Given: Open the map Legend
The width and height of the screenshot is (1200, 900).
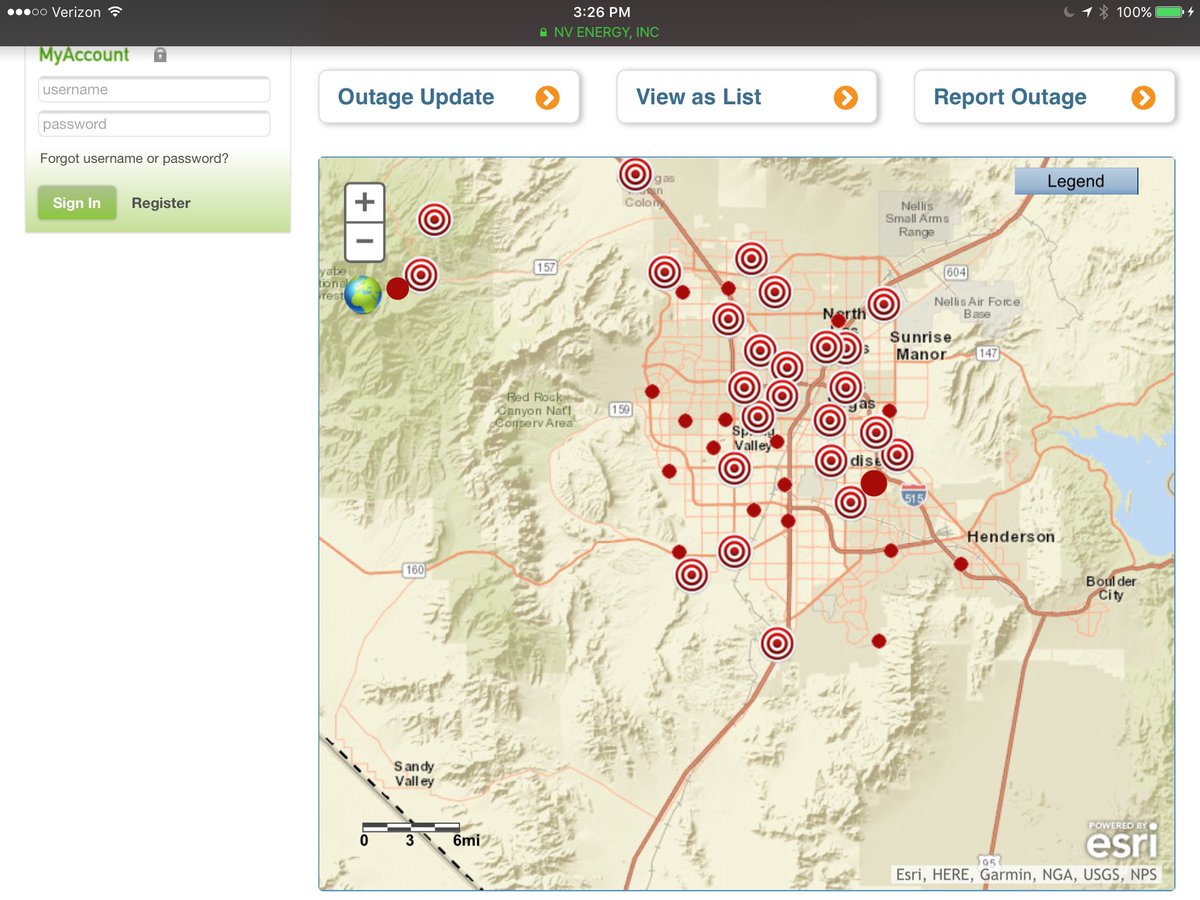Looking at the screenshot, I should [1076, 181].
